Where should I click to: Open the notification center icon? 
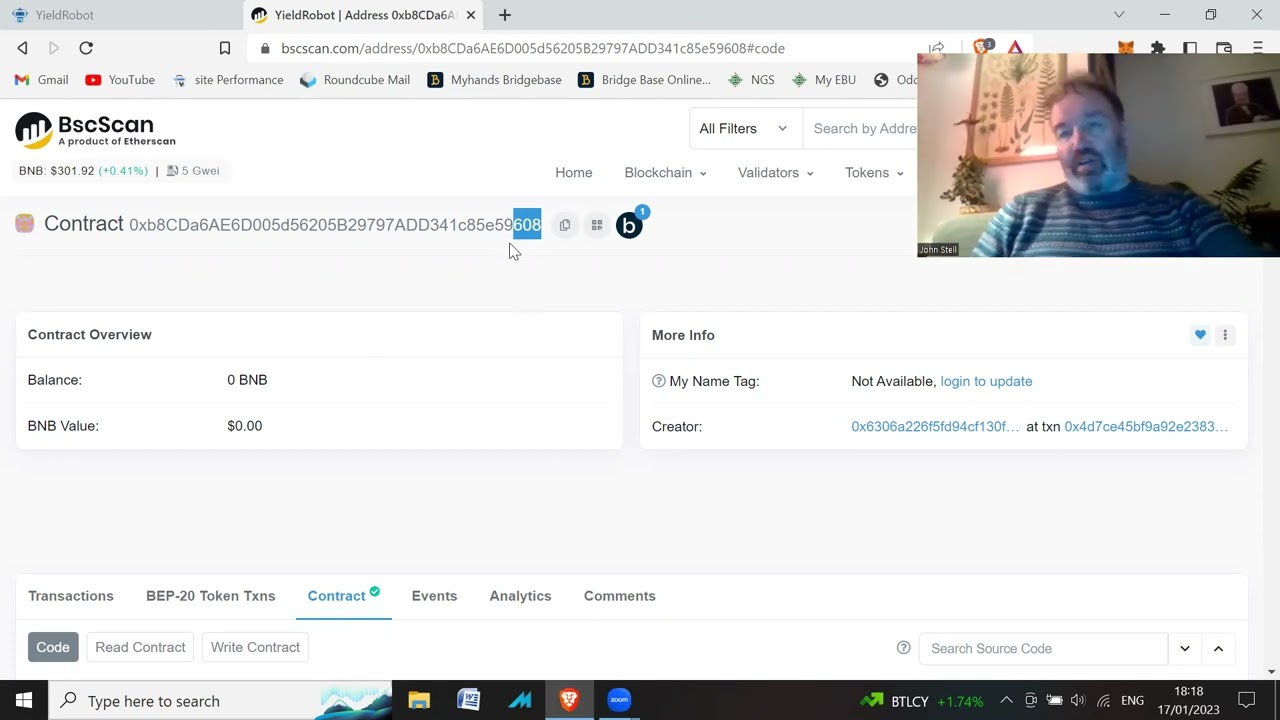[x=1247, y=701]
